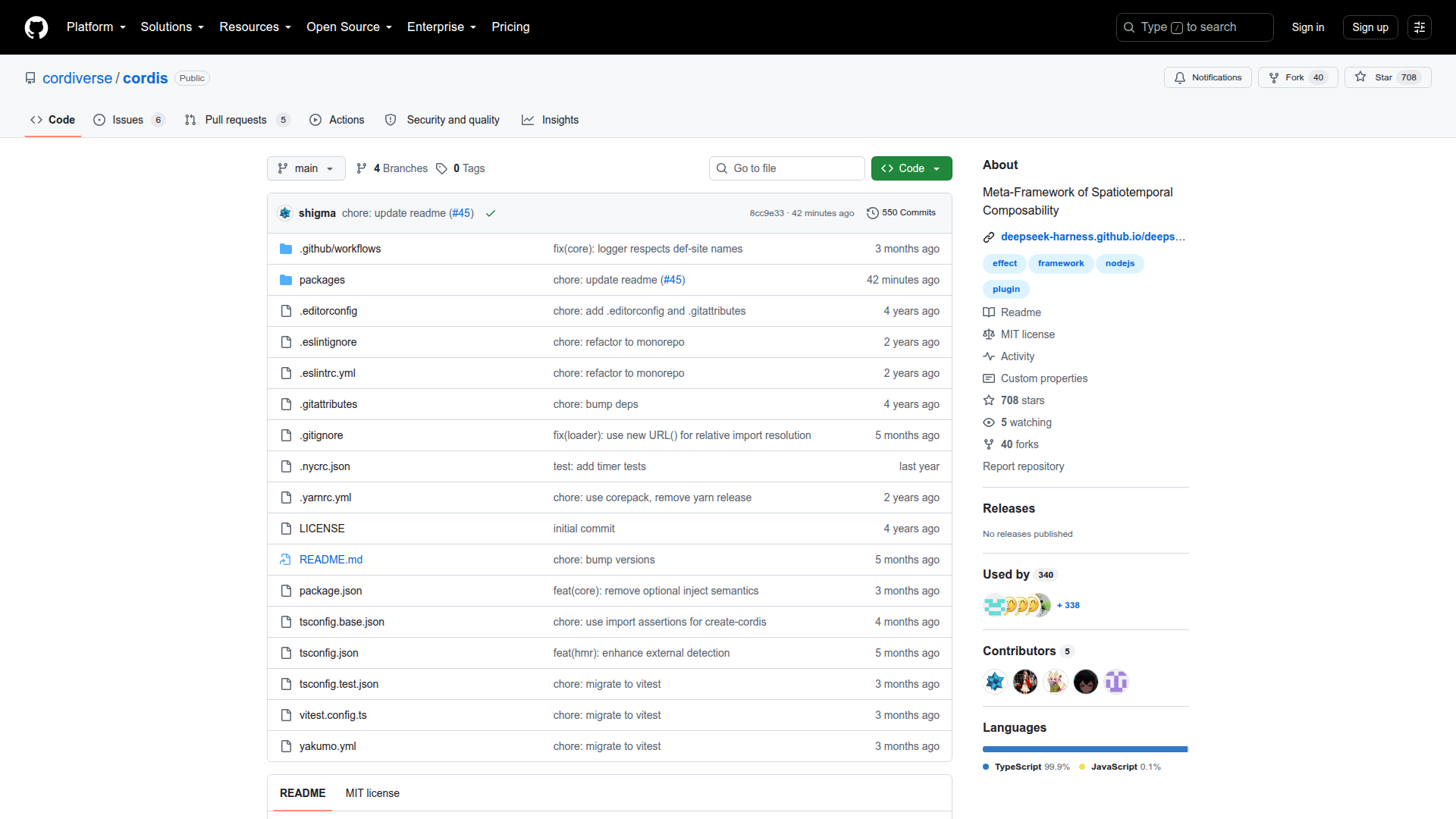Image resolution: width=1456 pixels, height=819 pixels.
Task: Open the yakumo.yml file
Action: pyautogui.click(x=327, y=746)
